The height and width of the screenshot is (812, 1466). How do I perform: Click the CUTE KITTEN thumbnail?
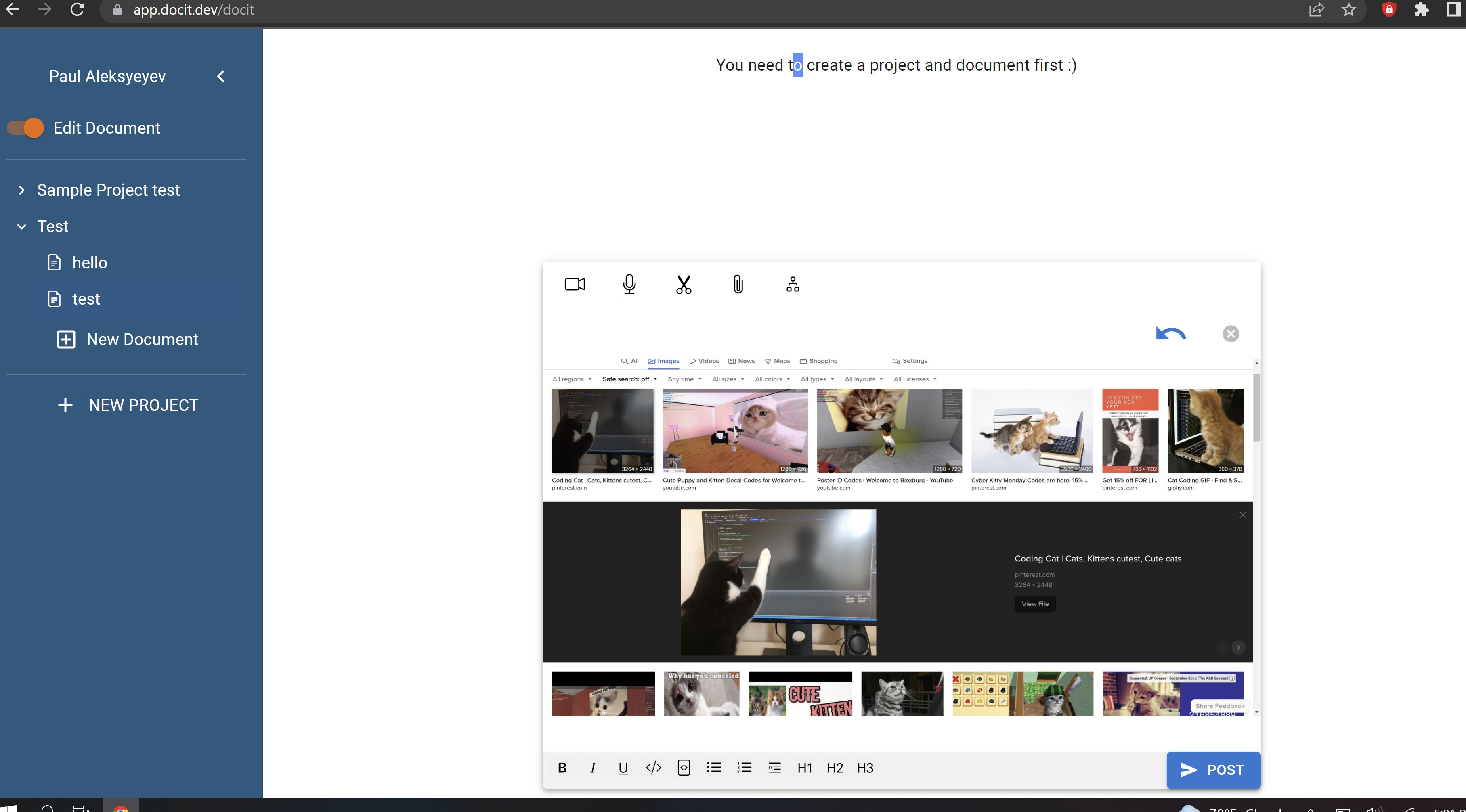point(800,694)
